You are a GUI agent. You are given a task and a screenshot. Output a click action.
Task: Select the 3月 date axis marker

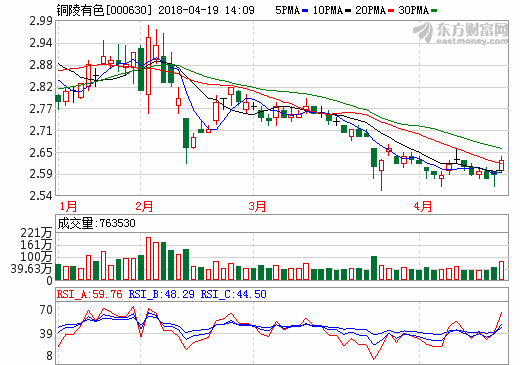[x=257, y=206]
